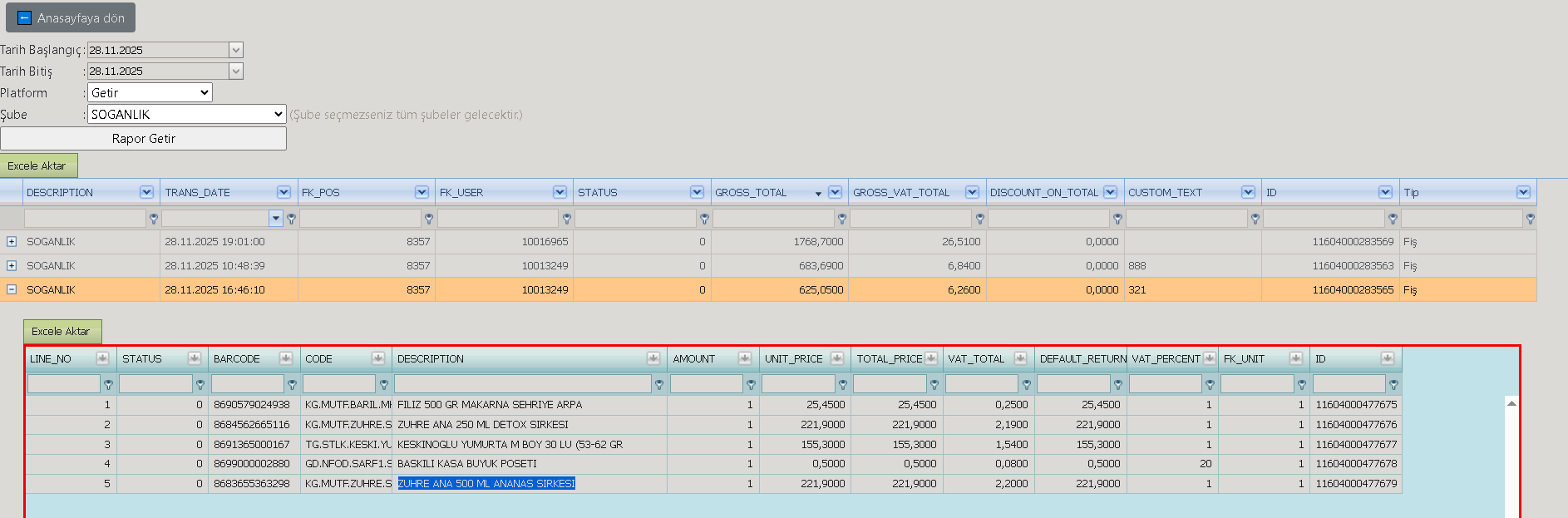
Task: Click the BARCODE filter input field
Action: pyautogui.click(x=247, y=384)
